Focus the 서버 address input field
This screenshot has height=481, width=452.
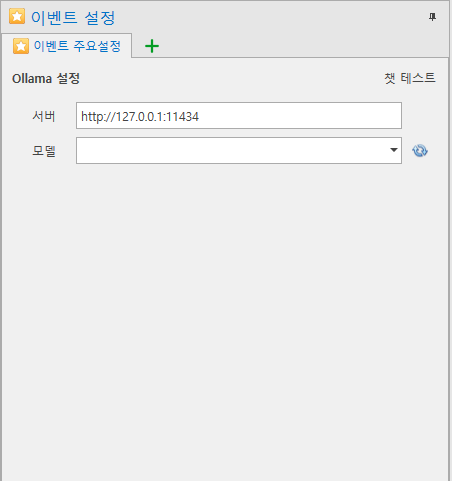coord(239,116)
